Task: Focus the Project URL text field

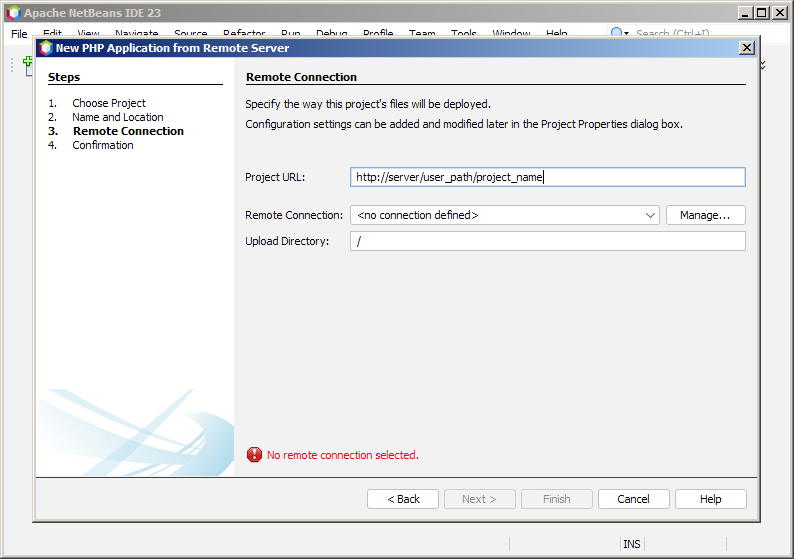Action: click(547, 177)
